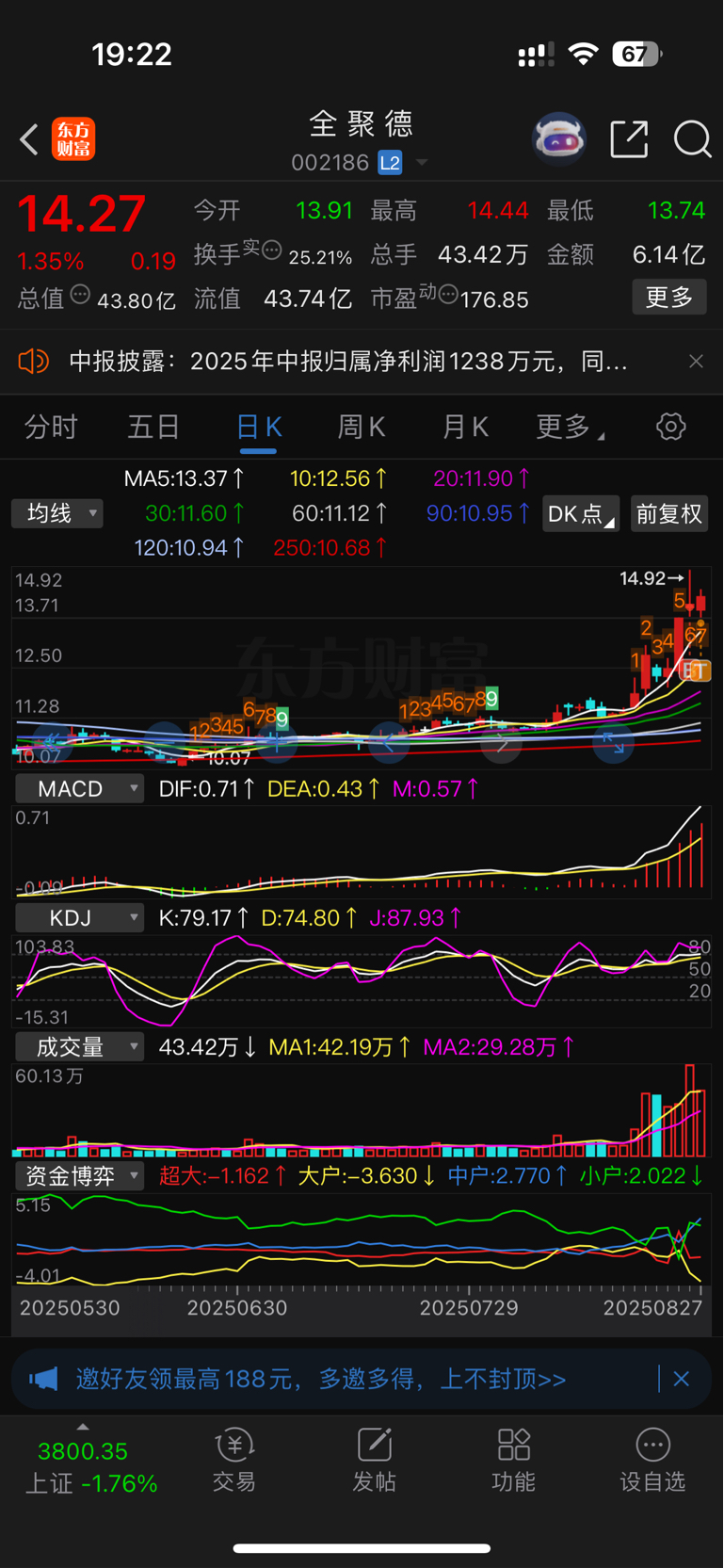Image resolution: width=724 pixels, height=1568 pixels.
Task: Close the 188元 promo banner
Action: (682, 1380)
